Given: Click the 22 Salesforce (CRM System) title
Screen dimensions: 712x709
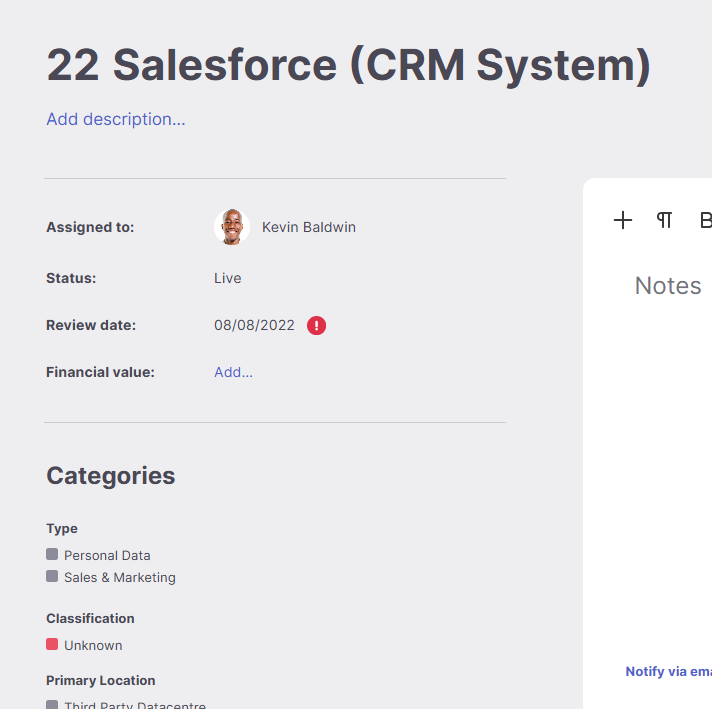Looking at the screenshot, I should (x=349, y=65).
